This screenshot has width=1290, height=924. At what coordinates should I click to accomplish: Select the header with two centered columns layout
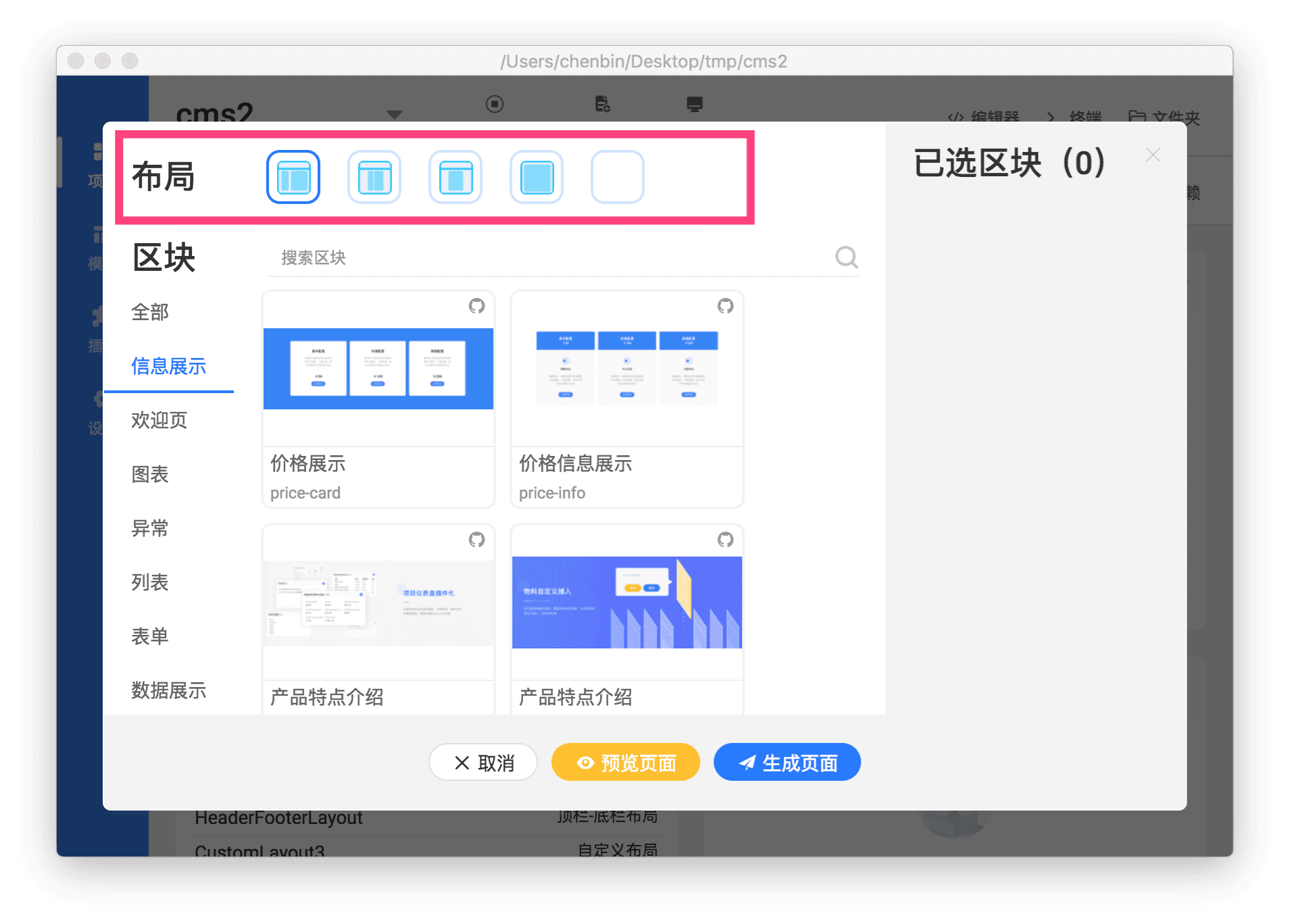374,177
